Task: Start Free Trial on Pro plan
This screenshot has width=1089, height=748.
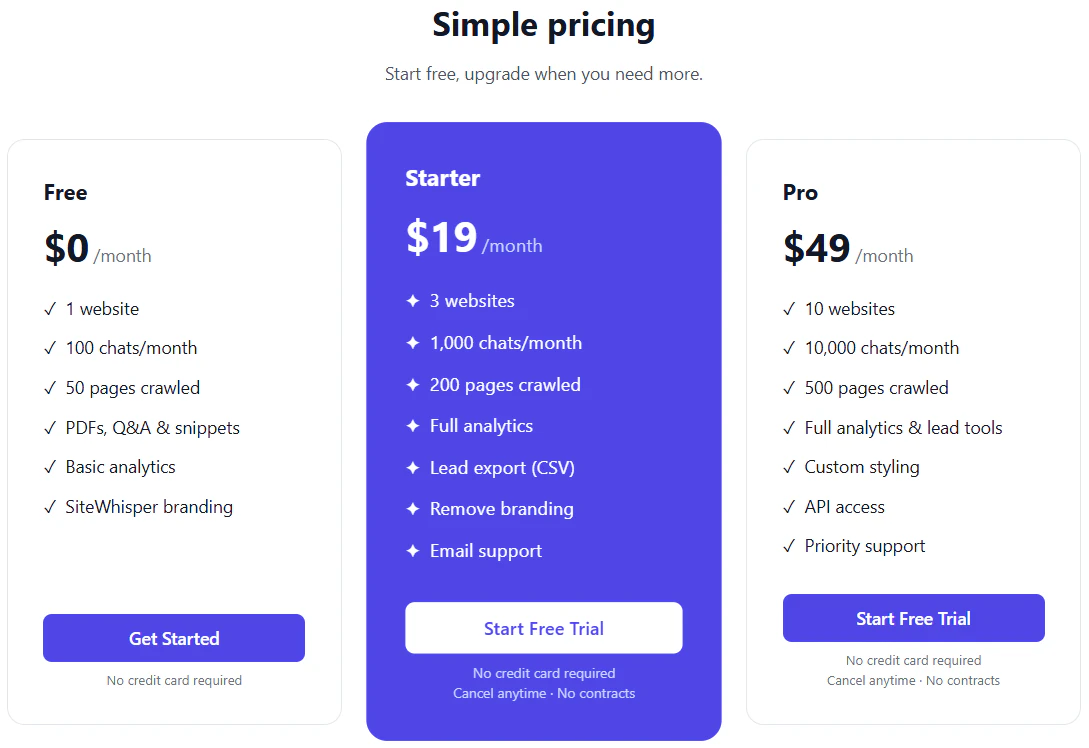Action: [913, 618]
